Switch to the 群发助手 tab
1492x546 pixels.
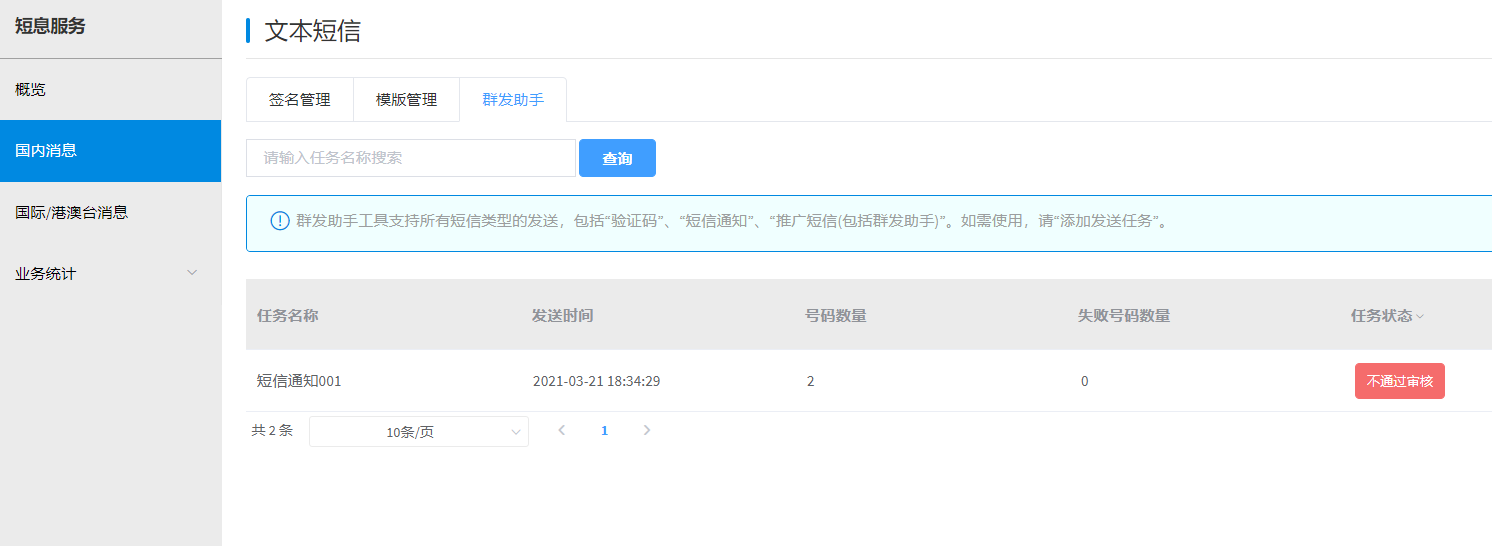[x=513, y=100]
